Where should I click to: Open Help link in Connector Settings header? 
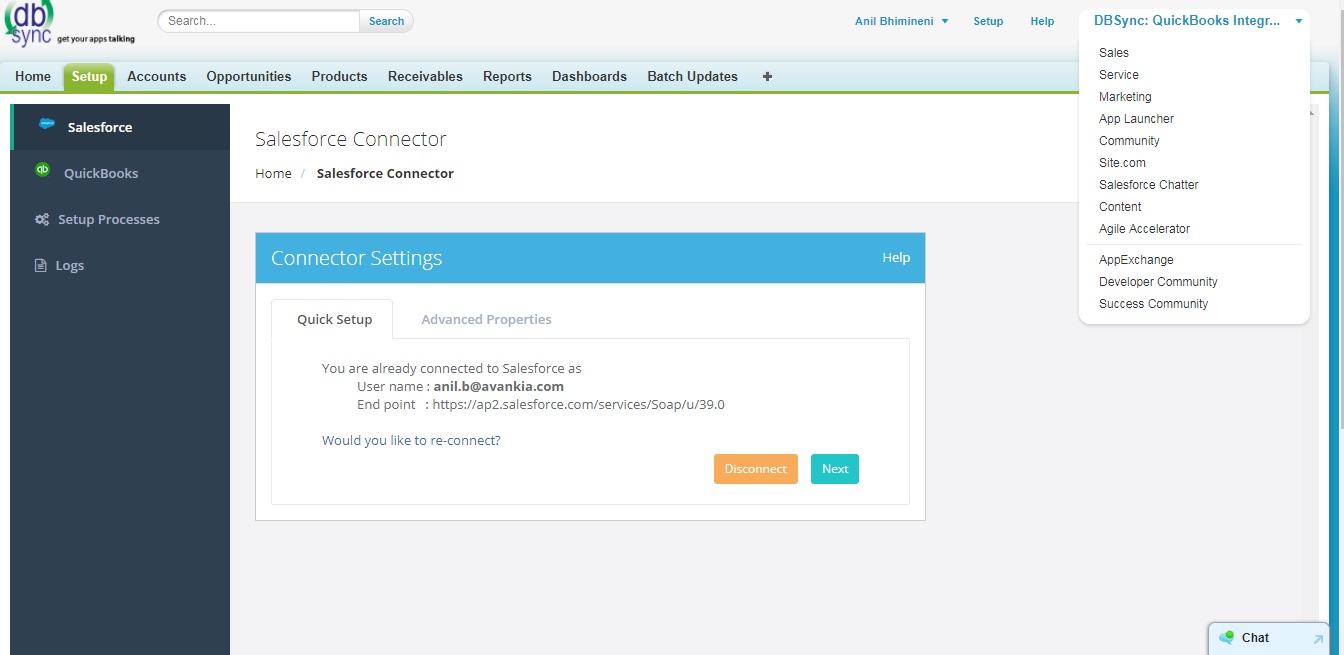[x=895, y=258]
